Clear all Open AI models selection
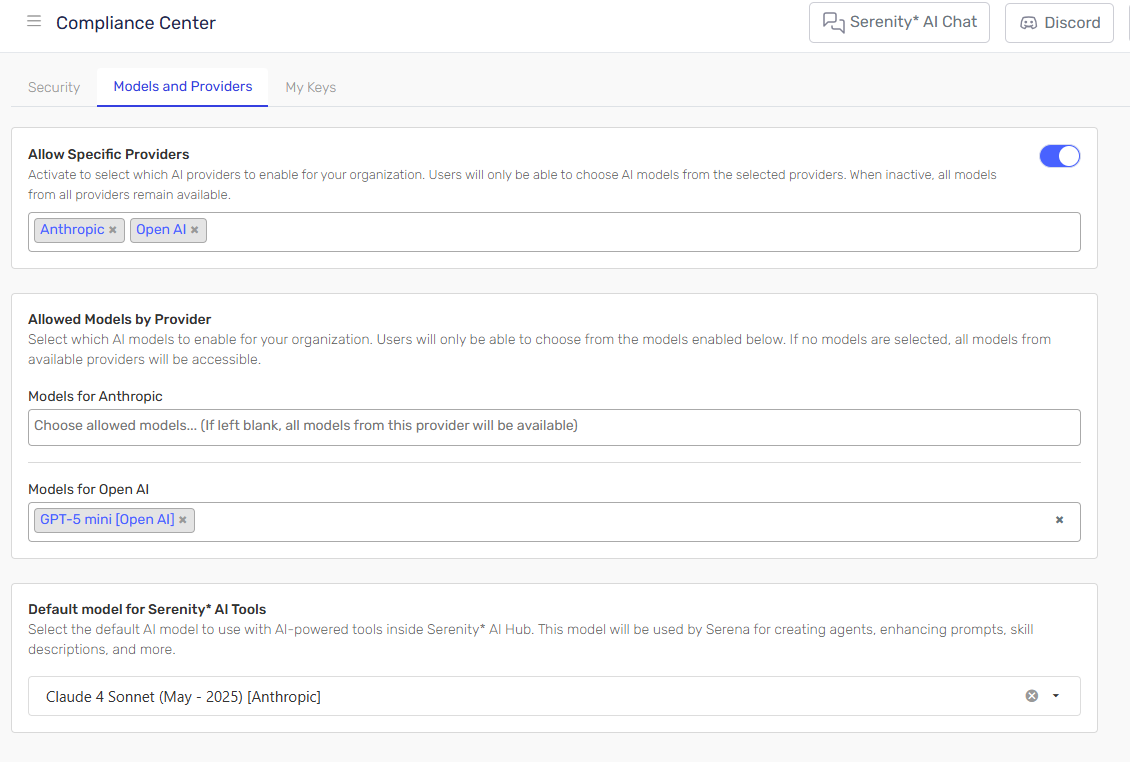1130x762 pixels. [x=1059, y=520]
